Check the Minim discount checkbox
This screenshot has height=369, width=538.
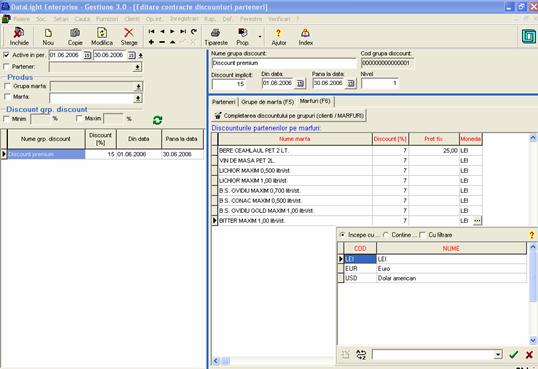6,119
